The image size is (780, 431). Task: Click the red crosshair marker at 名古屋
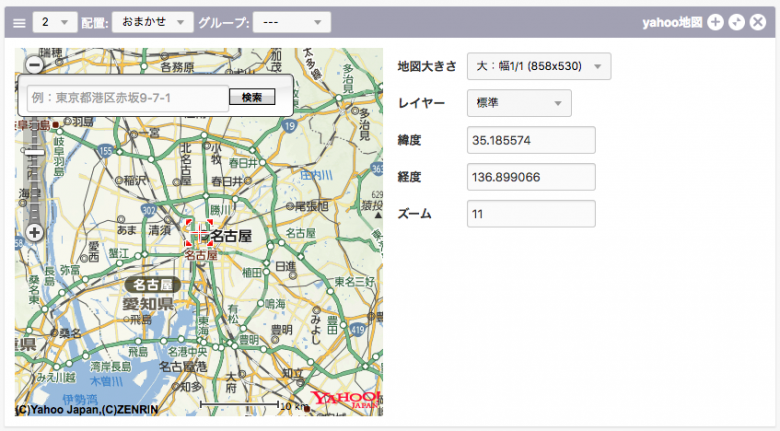coord(198,233)
